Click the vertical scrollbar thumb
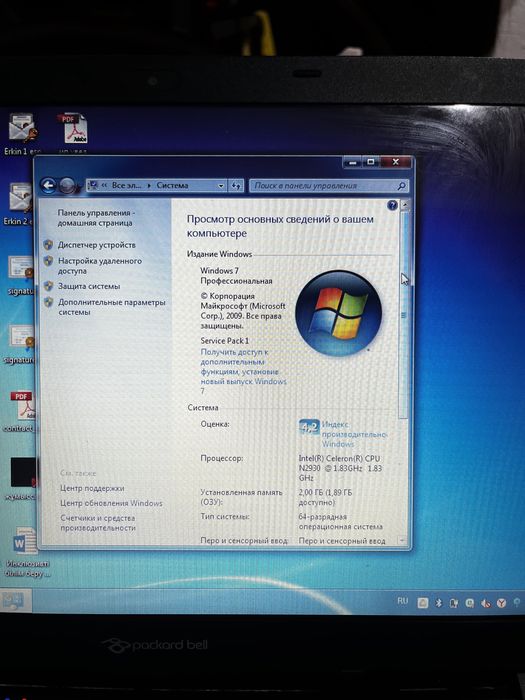 click(404, 315)
